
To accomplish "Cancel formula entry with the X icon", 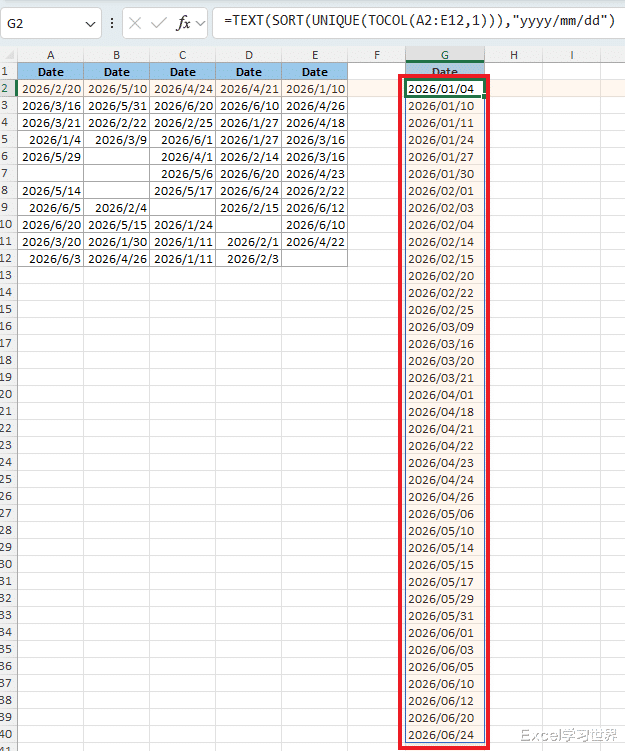I will [x=135, y=23].
